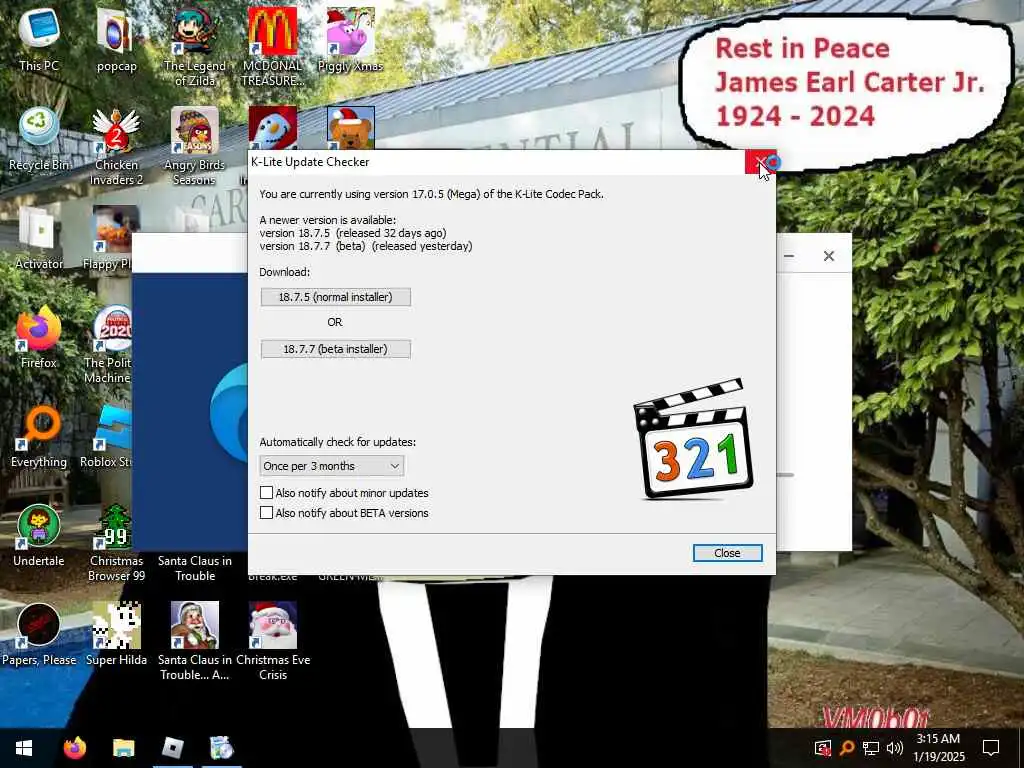Enable Also notify about minor updates
The width and height of the screenshot is (1024, 768).
tap(266, 492)
